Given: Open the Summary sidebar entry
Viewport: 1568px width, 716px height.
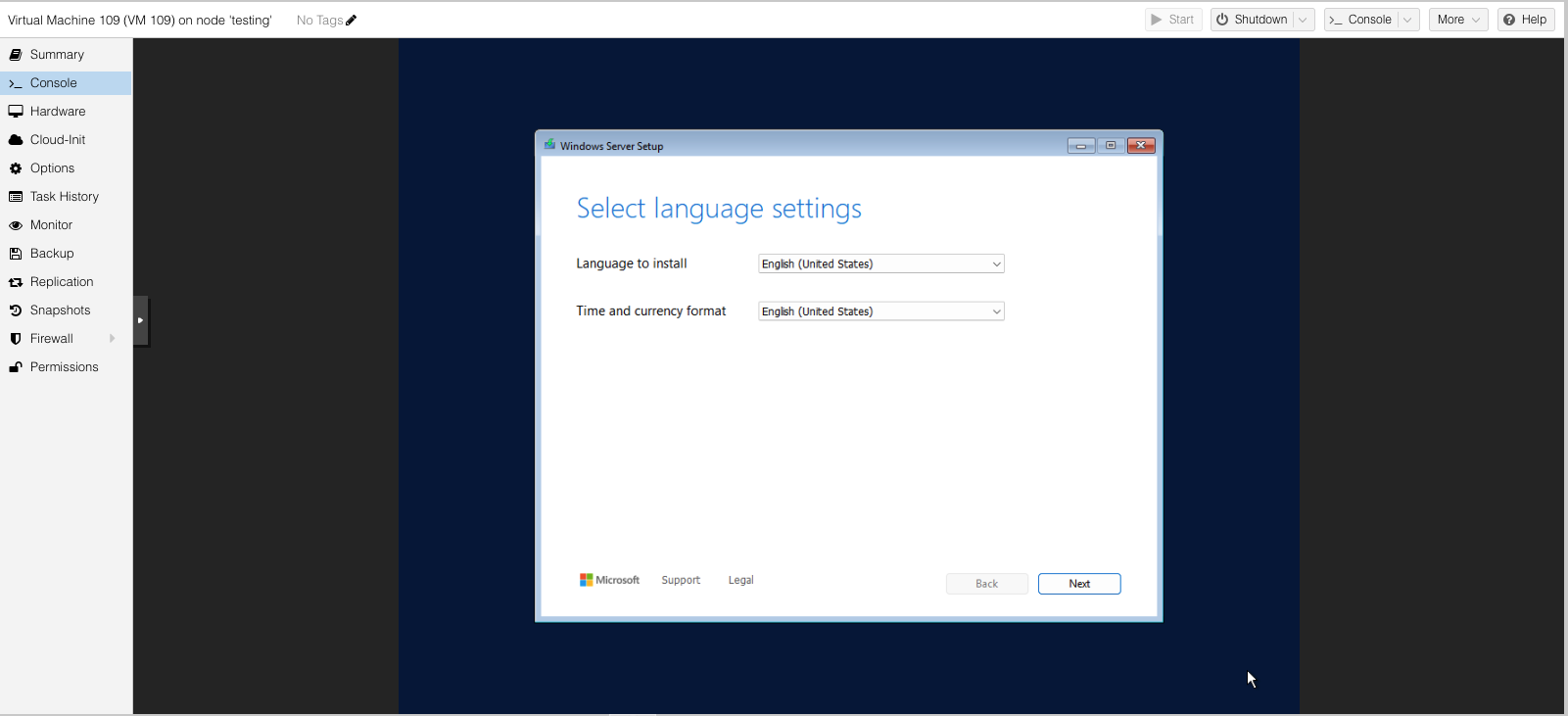Looking at the screenshot, I should click(66, 55).
